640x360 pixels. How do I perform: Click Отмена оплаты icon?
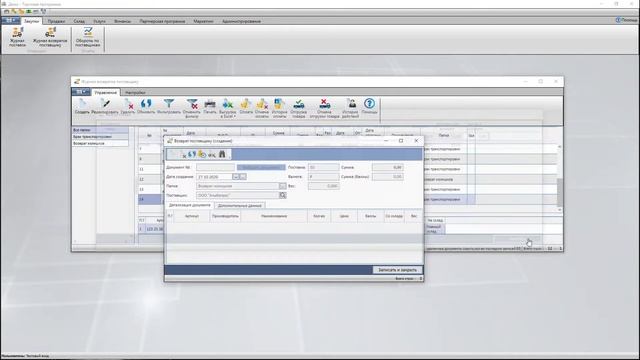pos(262,108)
